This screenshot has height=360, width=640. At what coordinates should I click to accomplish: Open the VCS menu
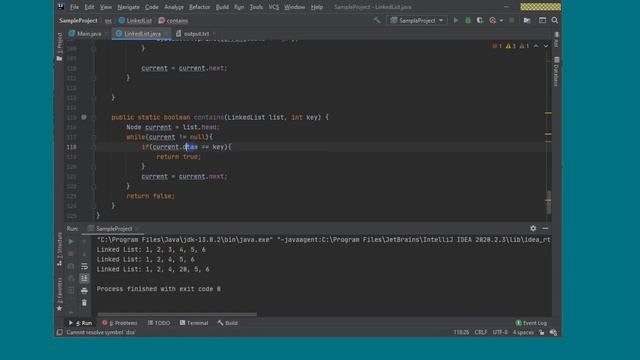[273, 7]
